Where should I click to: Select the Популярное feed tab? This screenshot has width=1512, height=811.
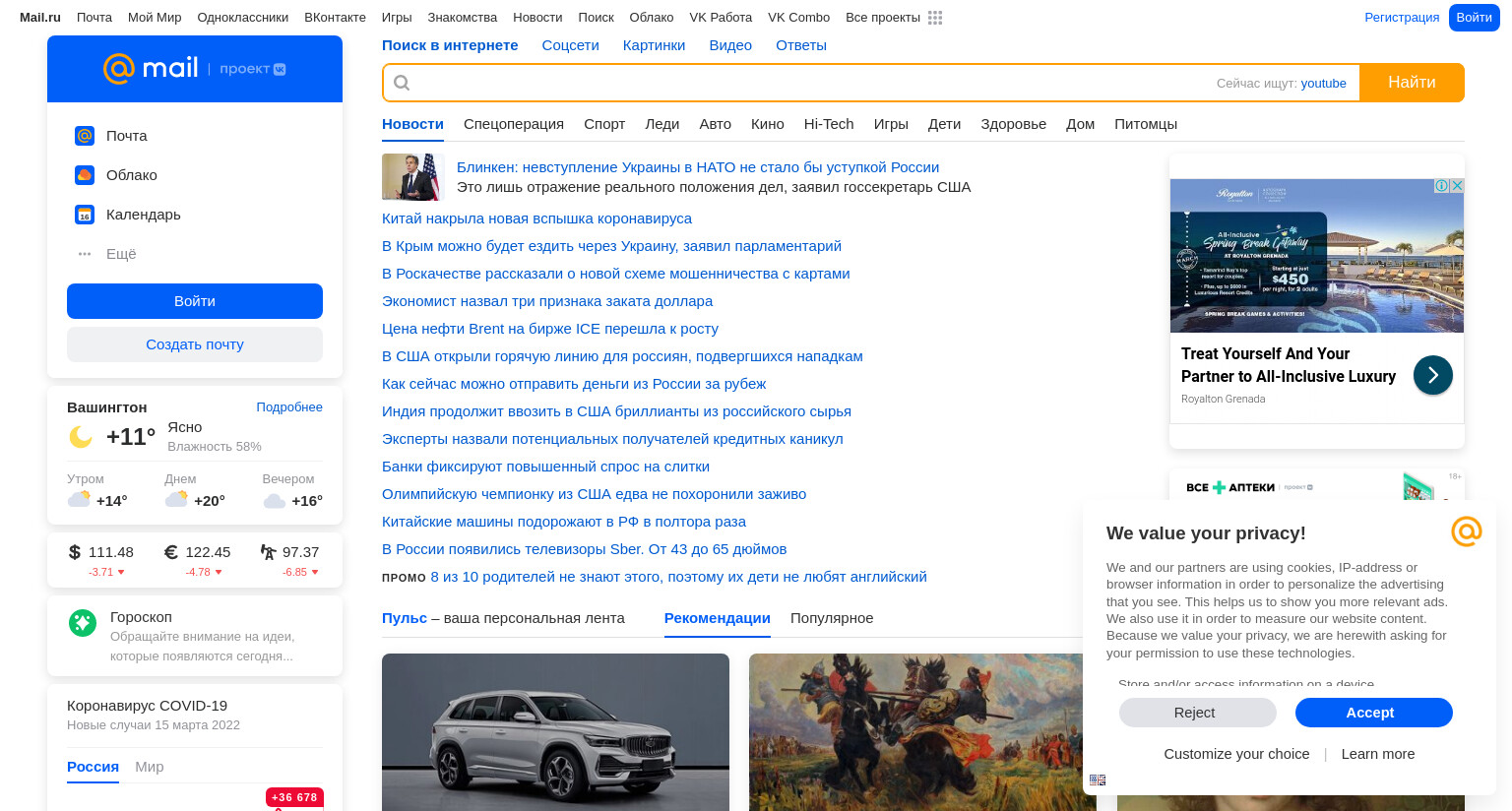(832, 618)
